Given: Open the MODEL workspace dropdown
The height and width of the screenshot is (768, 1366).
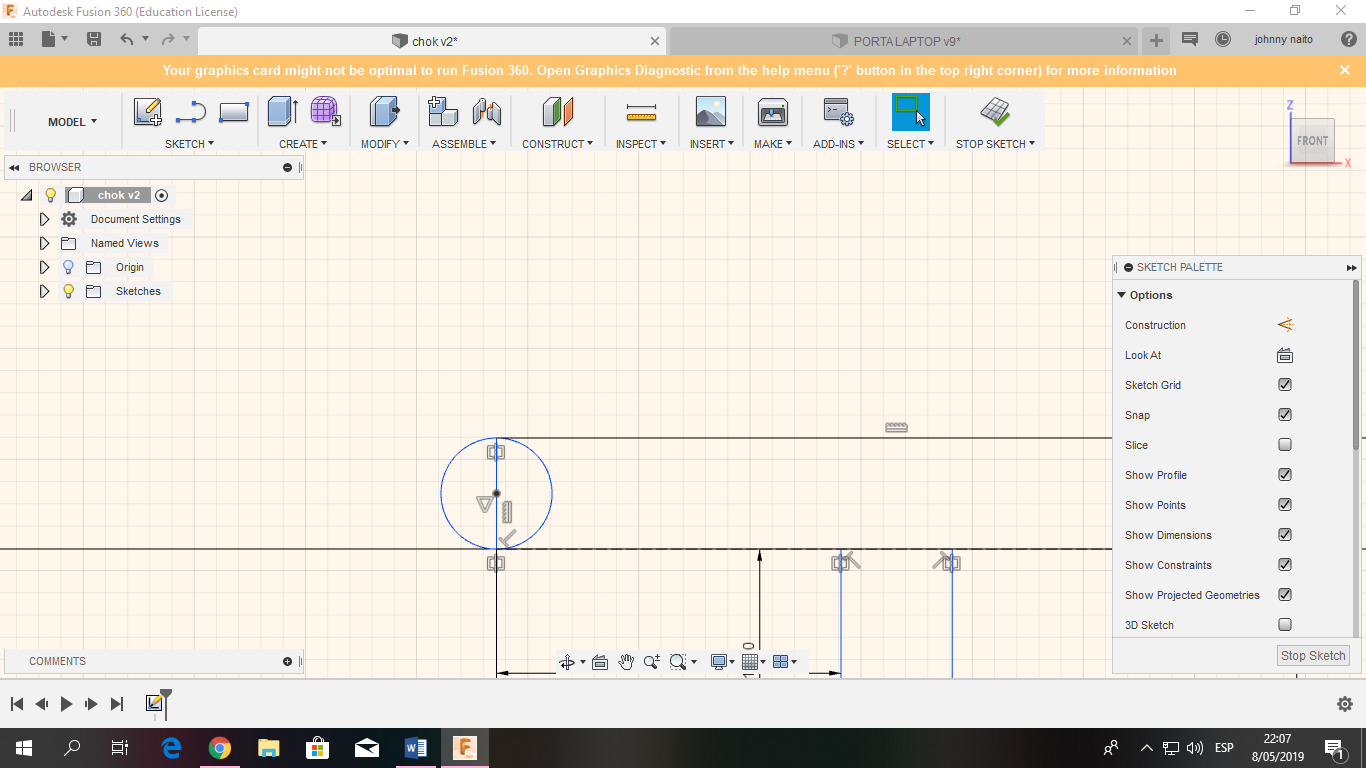Looking at the screenshot, I should tap(73, 122).
